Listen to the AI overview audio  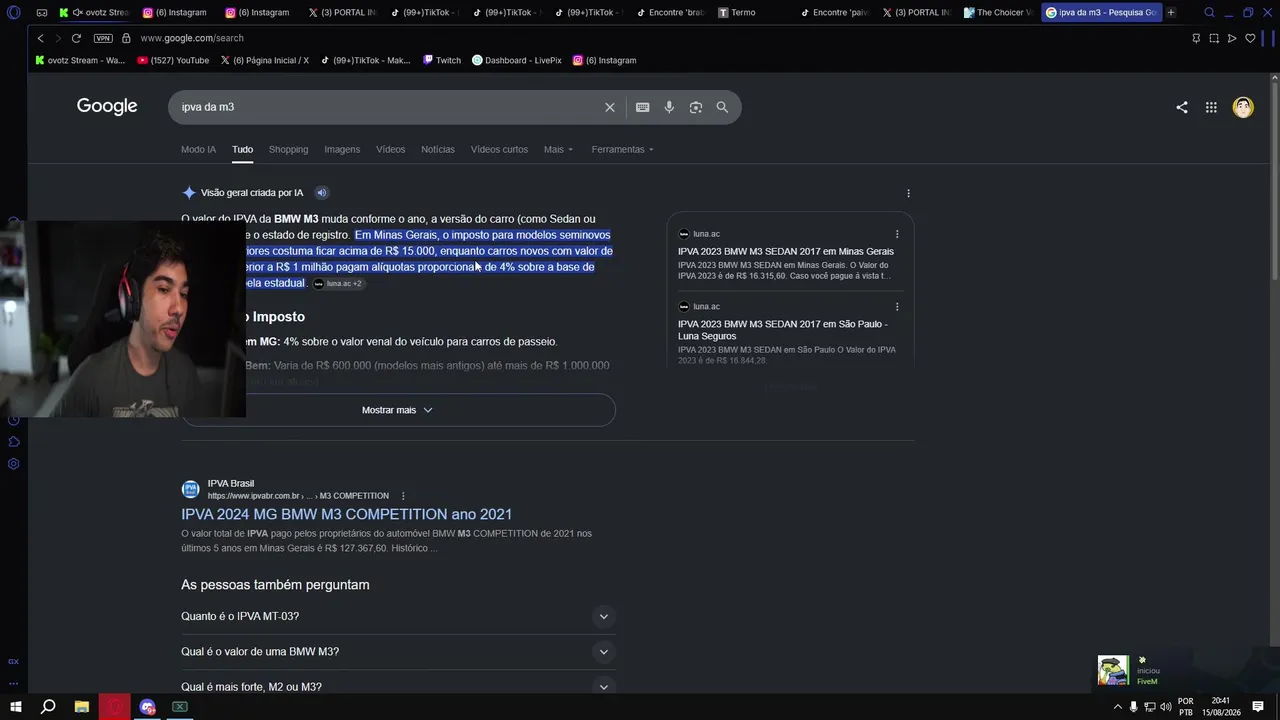[x=321, y=193]
